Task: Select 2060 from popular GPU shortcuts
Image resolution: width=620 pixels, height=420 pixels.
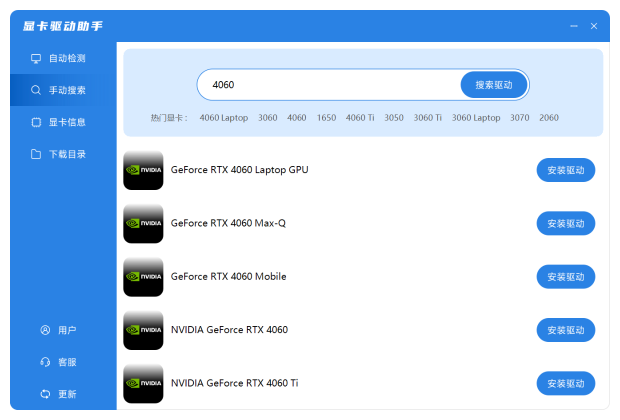Action: click(x=549, y=118)
